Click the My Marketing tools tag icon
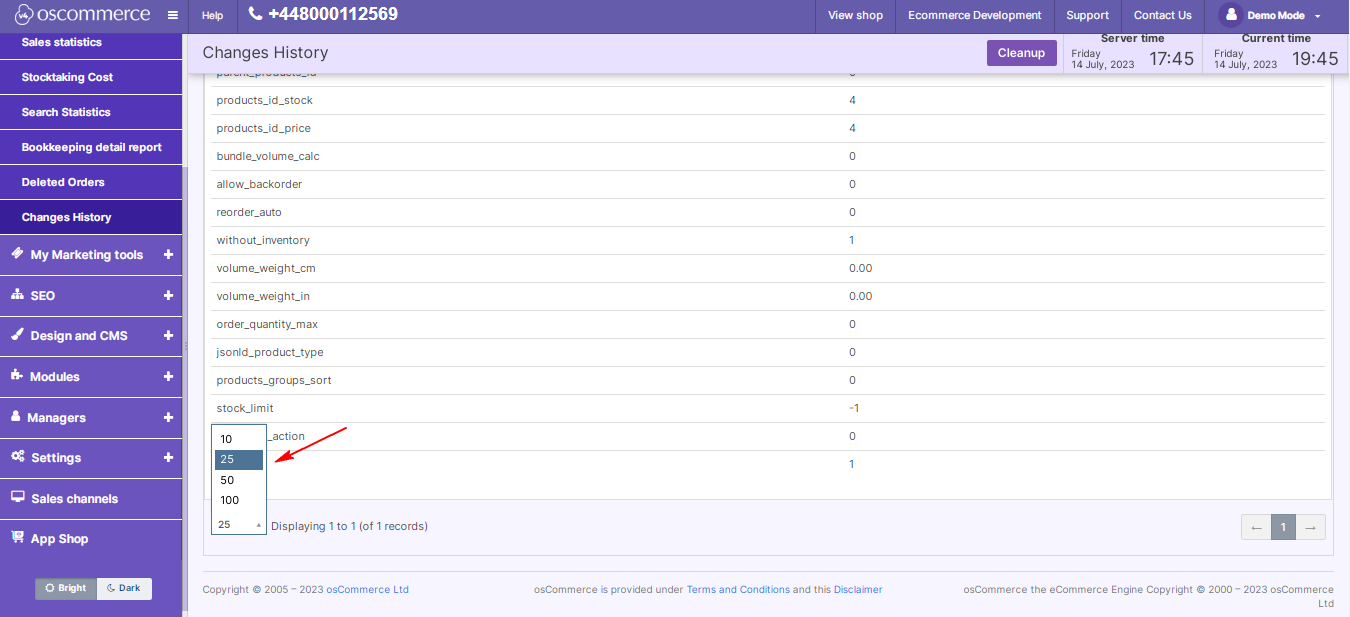This screenshot has width=1350, height=617. tap(17, 254)
